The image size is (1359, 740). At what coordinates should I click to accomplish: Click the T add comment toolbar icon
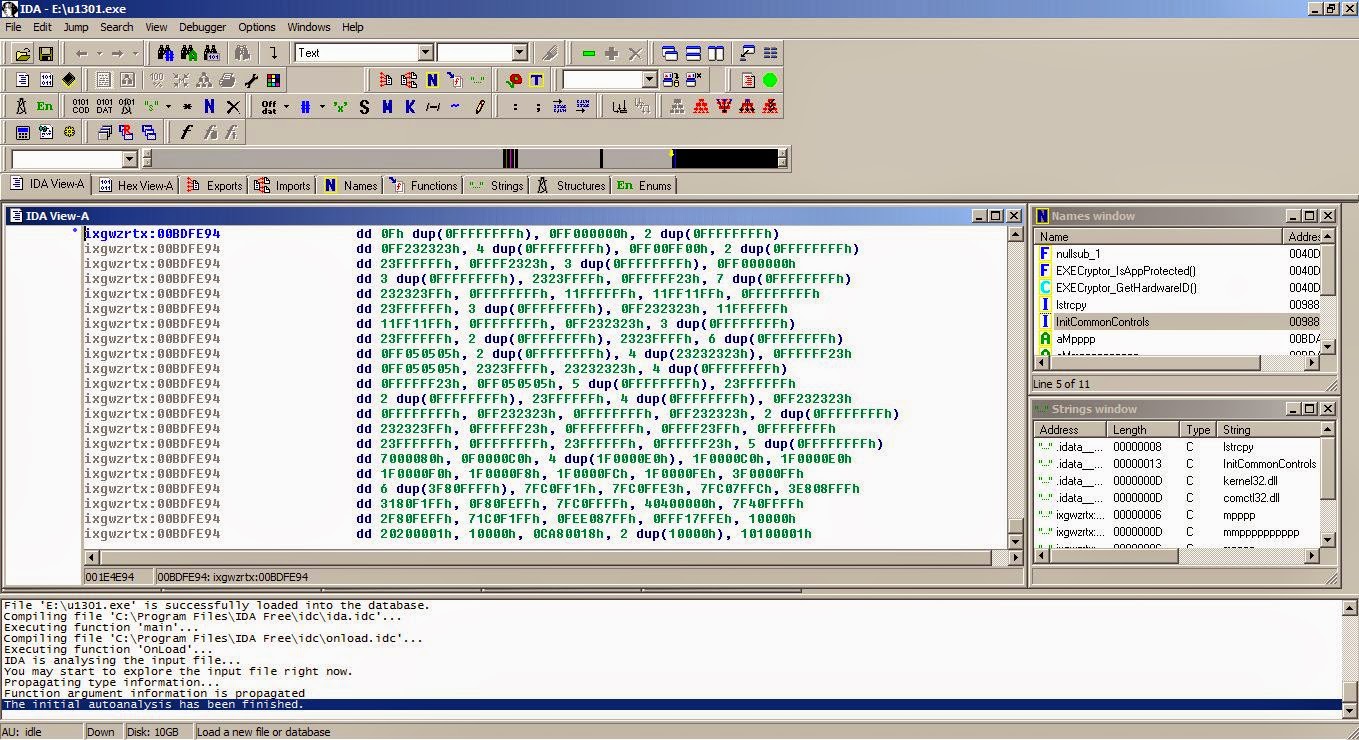pyautogui.click(x=536, y=80)
